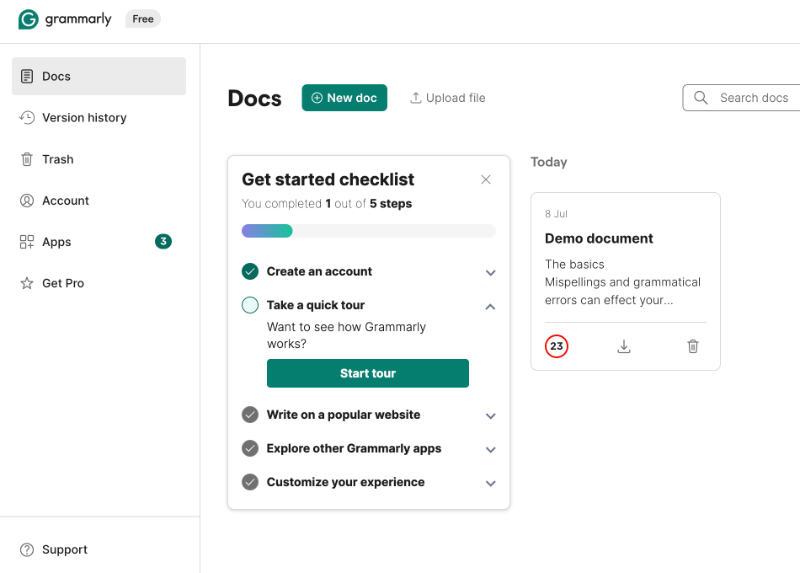
Task: Open Support at sidebar bottom
Action: 99,550
